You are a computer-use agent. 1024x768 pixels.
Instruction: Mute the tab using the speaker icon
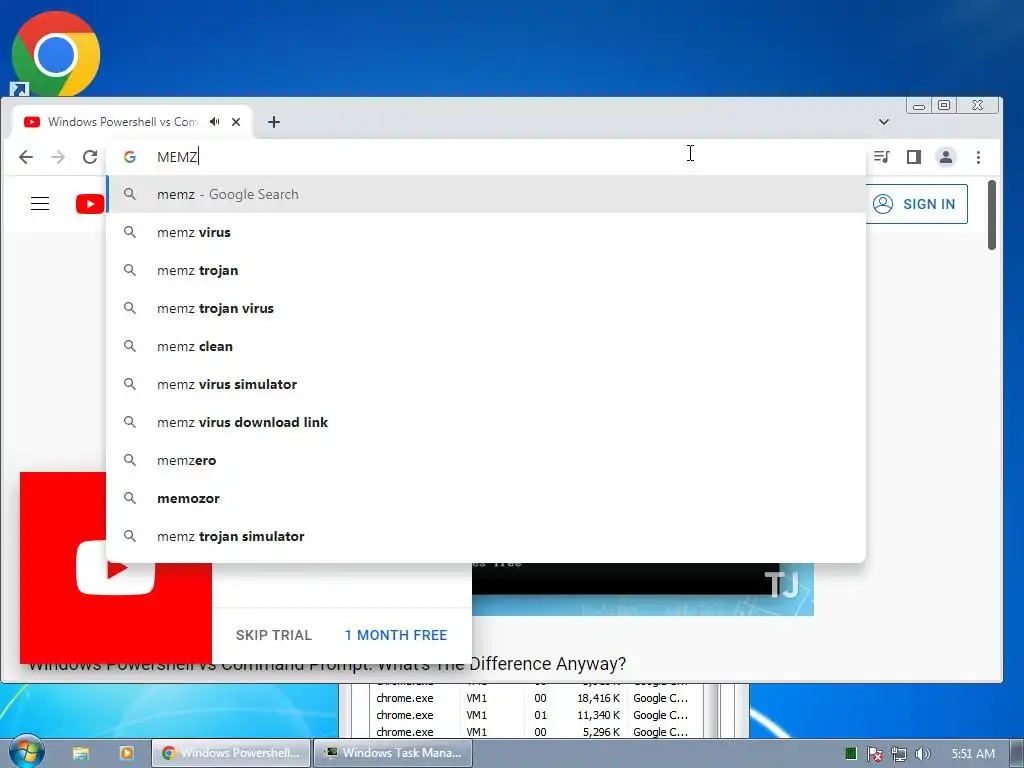(215, 121)
